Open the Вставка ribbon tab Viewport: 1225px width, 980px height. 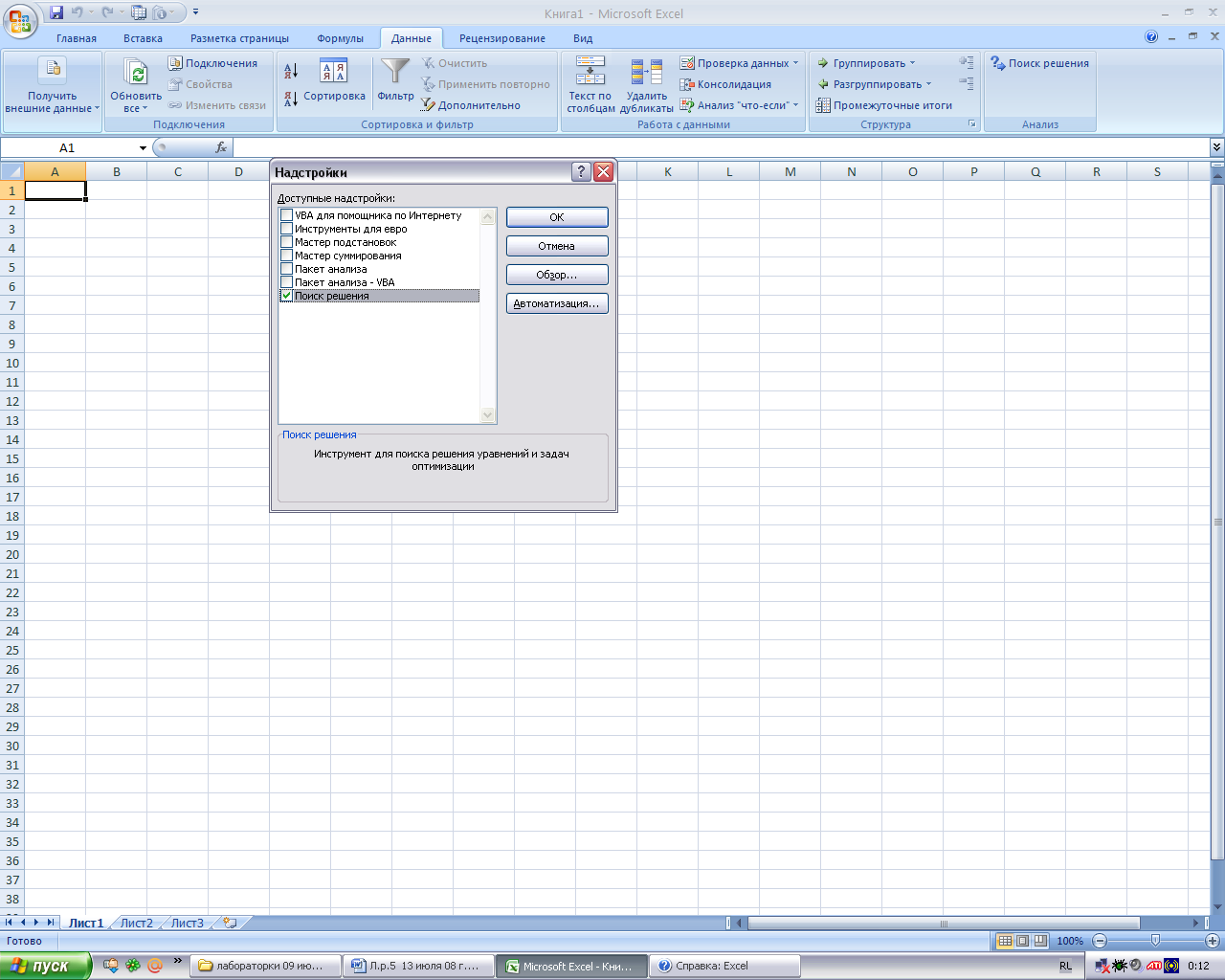[143, 38]
